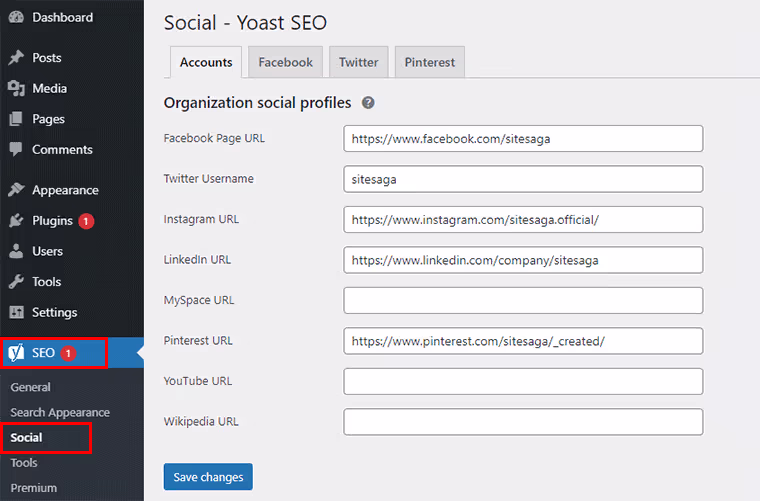Click the Dashboard gauge icon
The image size is (760, 501).
(16, 17)
